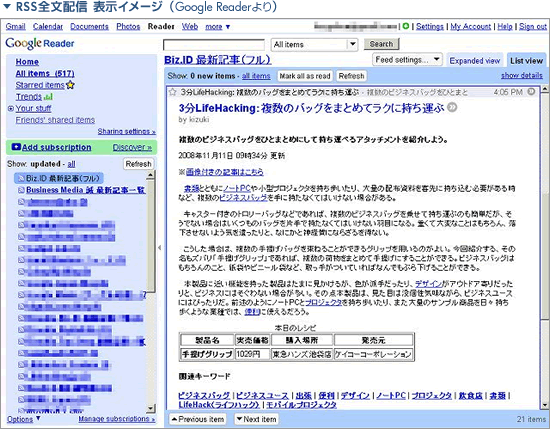The image size is (550, 429).
Task: Click Refresh button in article toolbar
Action: [351, 76]
